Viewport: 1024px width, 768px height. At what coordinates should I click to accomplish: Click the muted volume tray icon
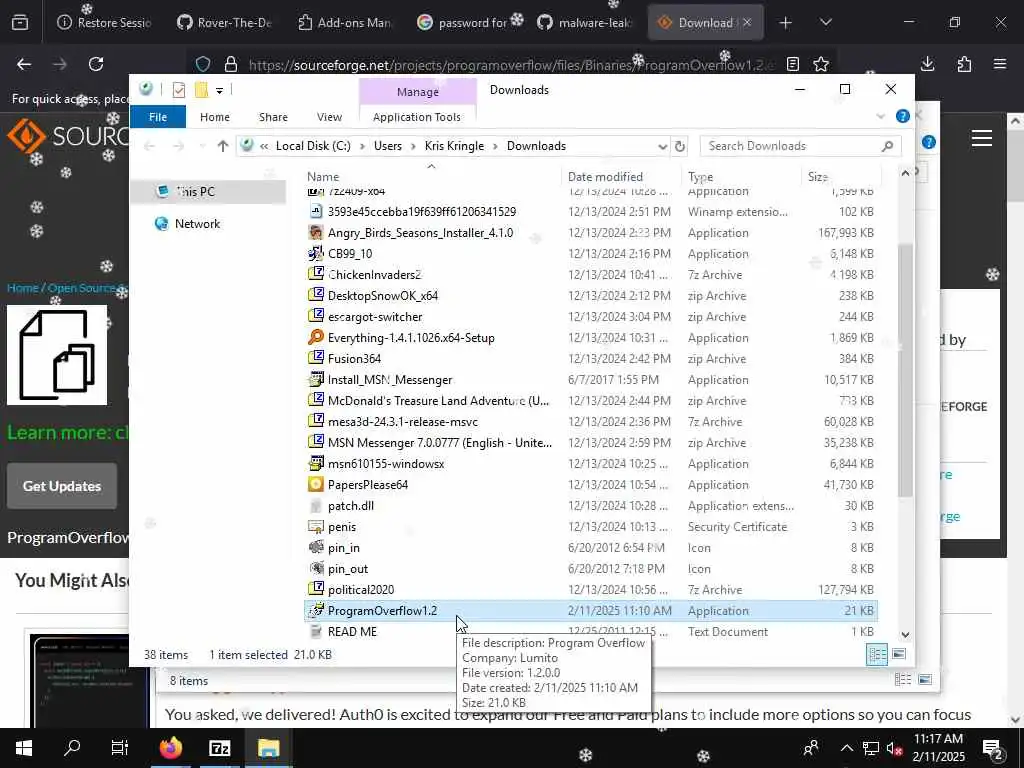pos(894,748)
